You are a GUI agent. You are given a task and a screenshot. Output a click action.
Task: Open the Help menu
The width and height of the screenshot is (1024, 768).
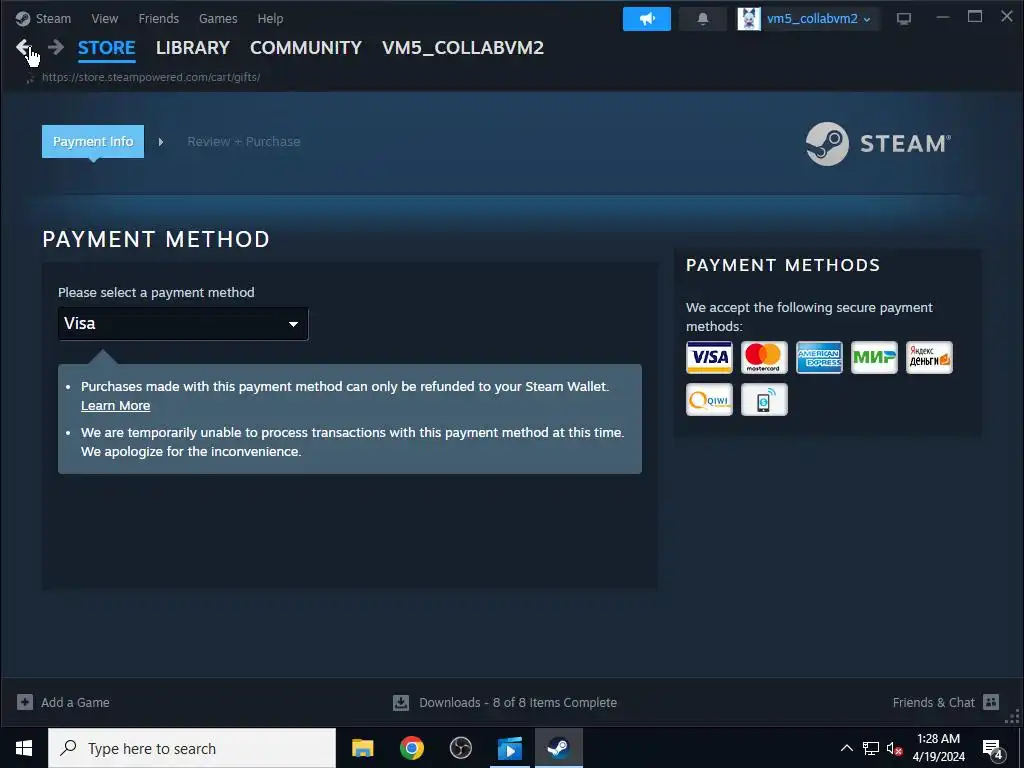coord(270,19)
